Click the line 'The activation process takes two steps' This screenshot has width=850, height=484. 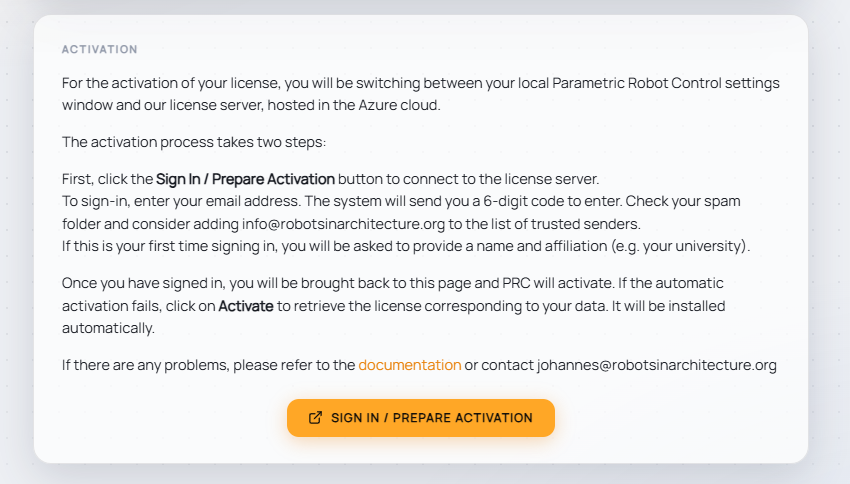(194, 142)
